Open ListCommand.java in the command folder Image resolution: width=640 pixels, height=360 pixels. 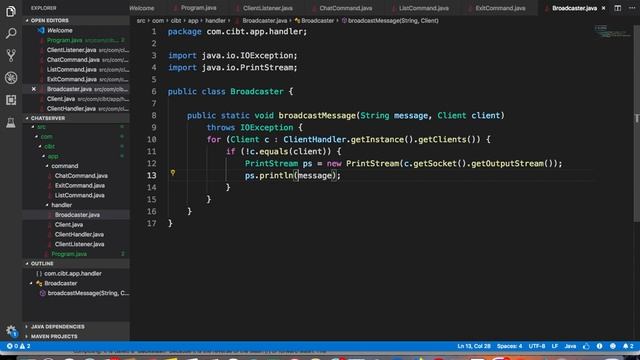point(80,196)
